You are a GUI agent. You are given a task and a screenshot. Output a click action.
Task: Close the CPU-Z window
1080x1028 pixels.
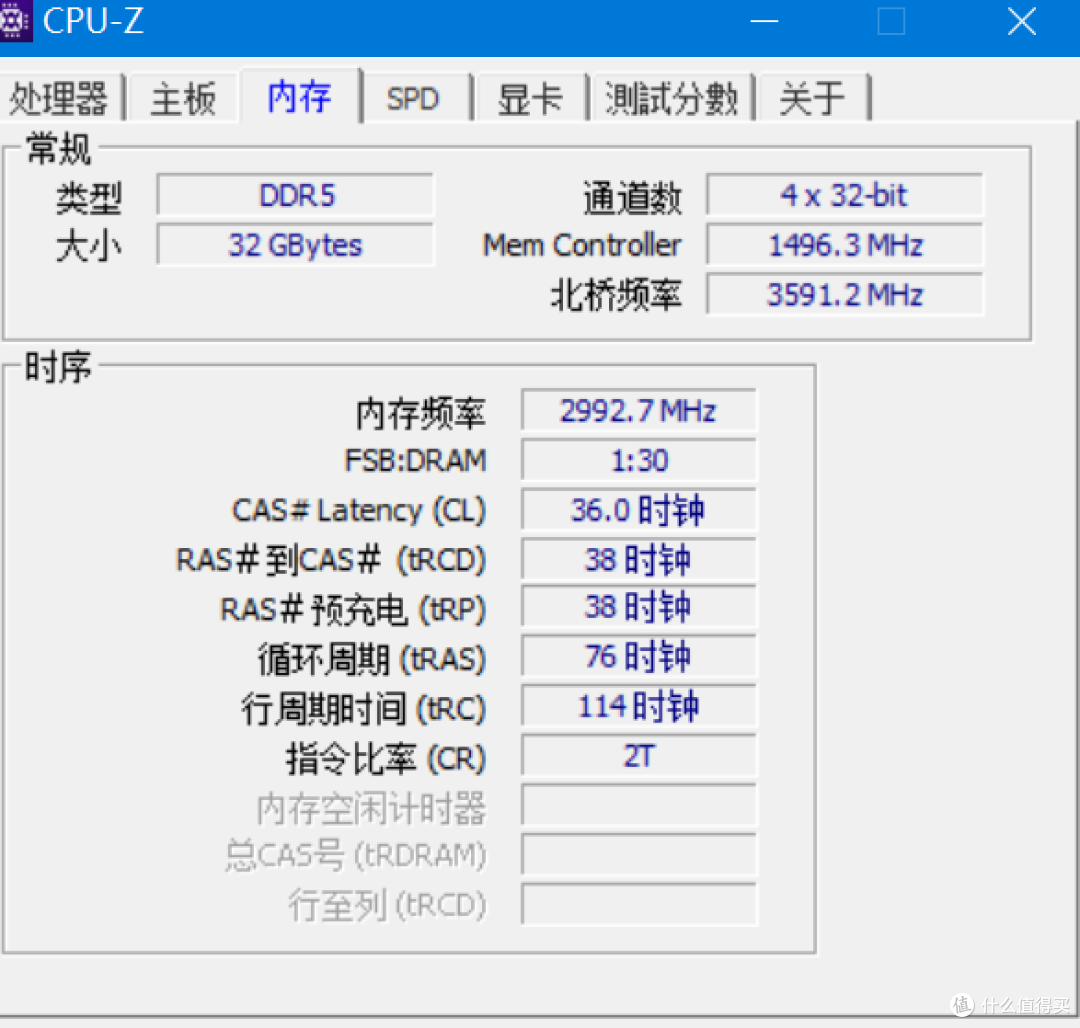tap(1022, 21)
